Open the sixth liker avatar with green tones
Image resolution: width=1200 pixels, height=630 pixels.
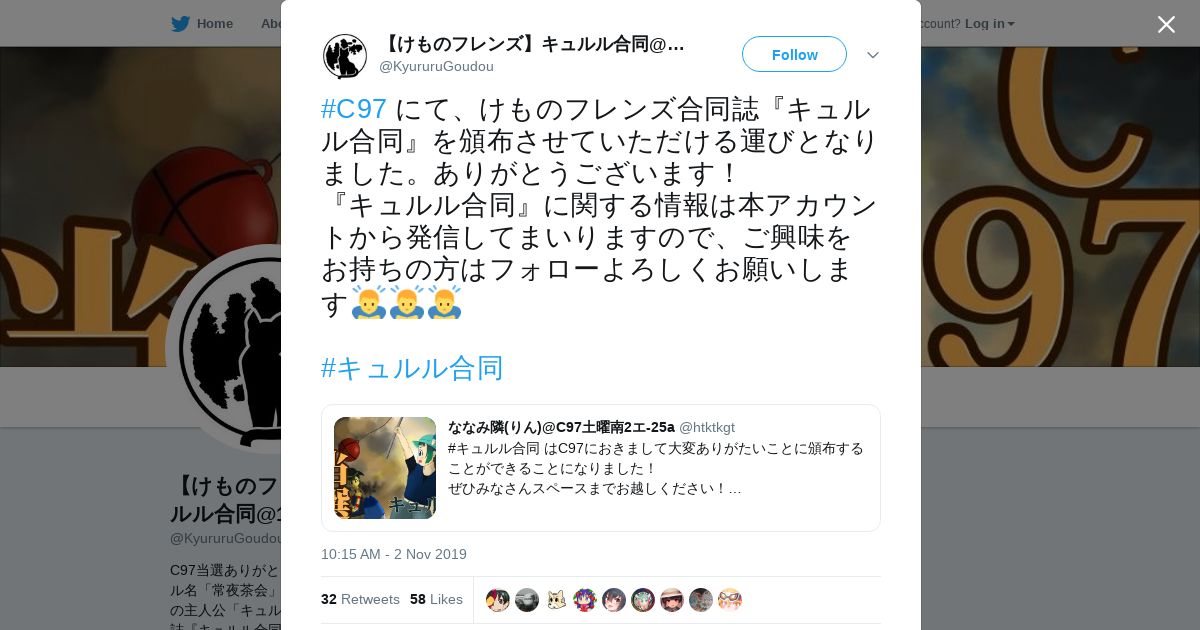click(643, 600)
